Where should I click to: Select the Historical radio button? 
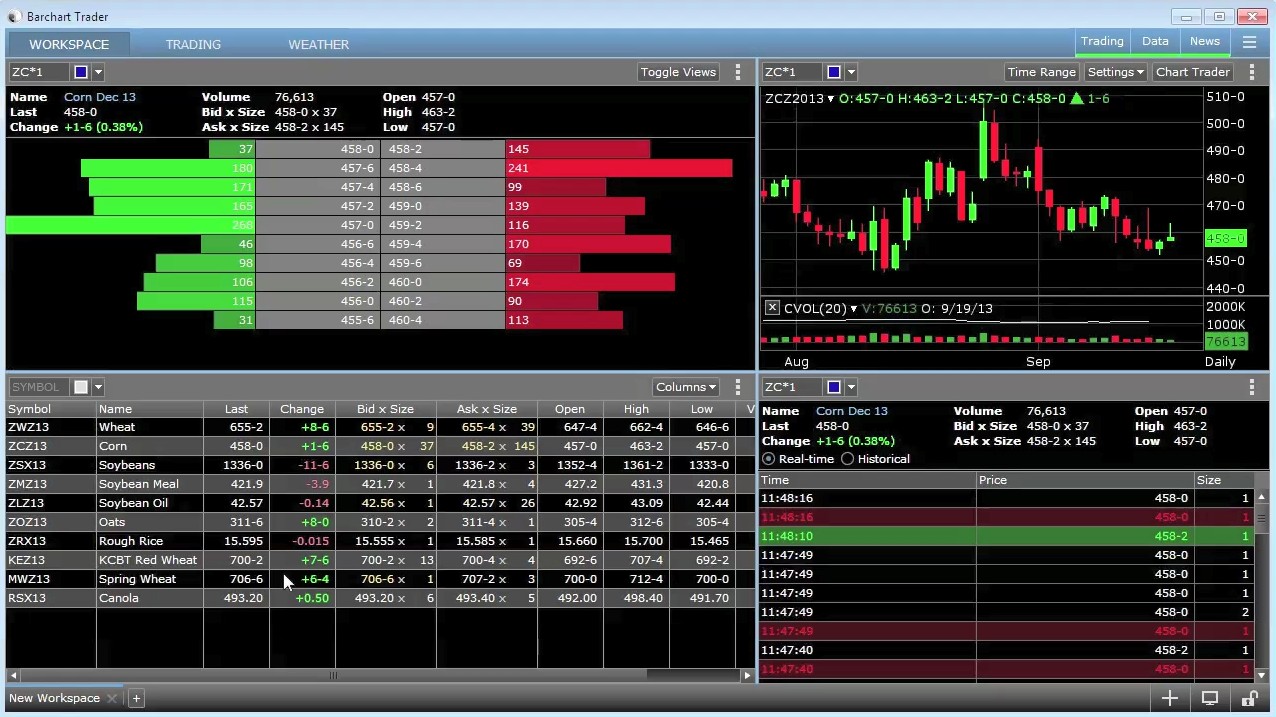point(848,459)
